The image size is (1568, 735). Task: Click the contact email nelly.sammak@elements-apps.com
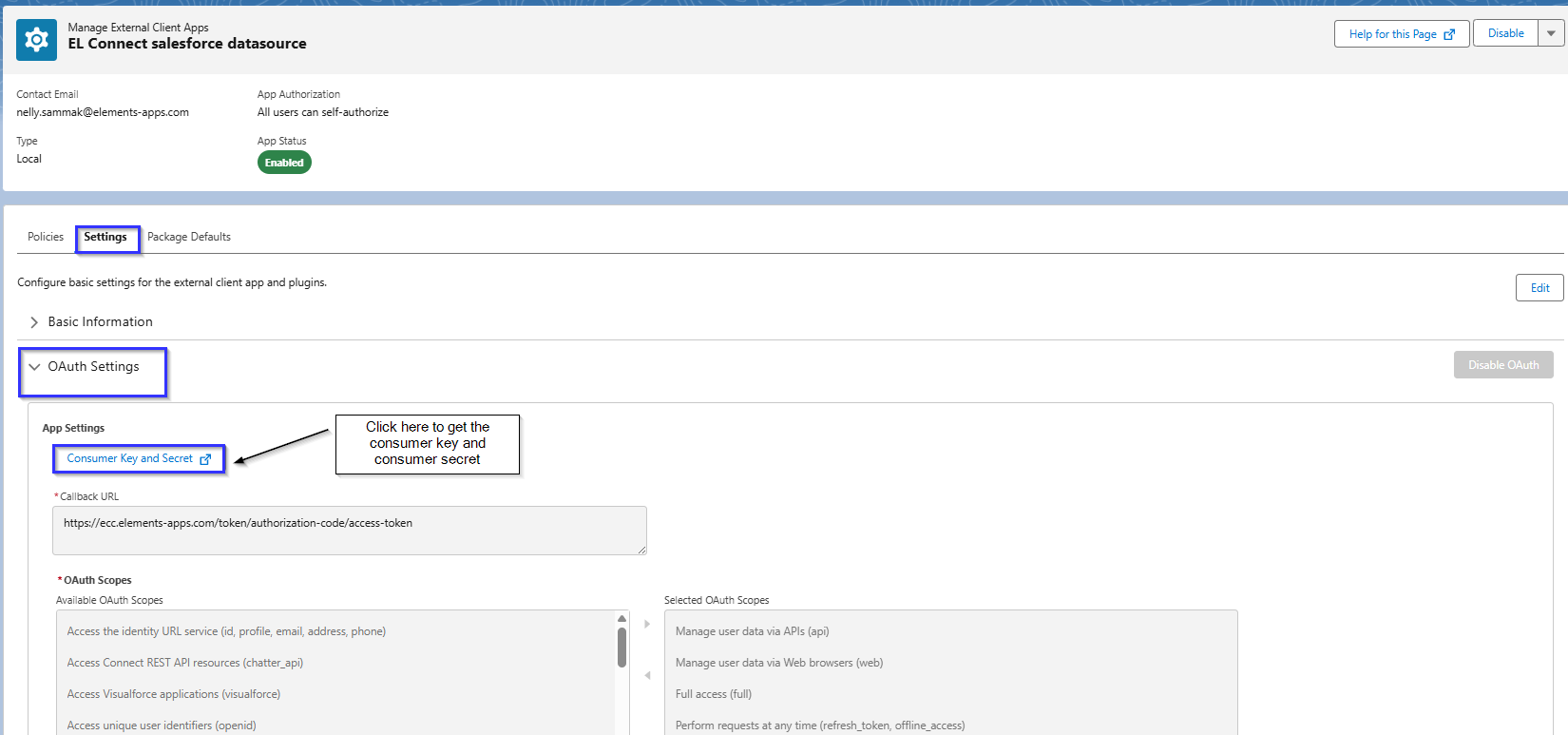[x=103, y=112]
